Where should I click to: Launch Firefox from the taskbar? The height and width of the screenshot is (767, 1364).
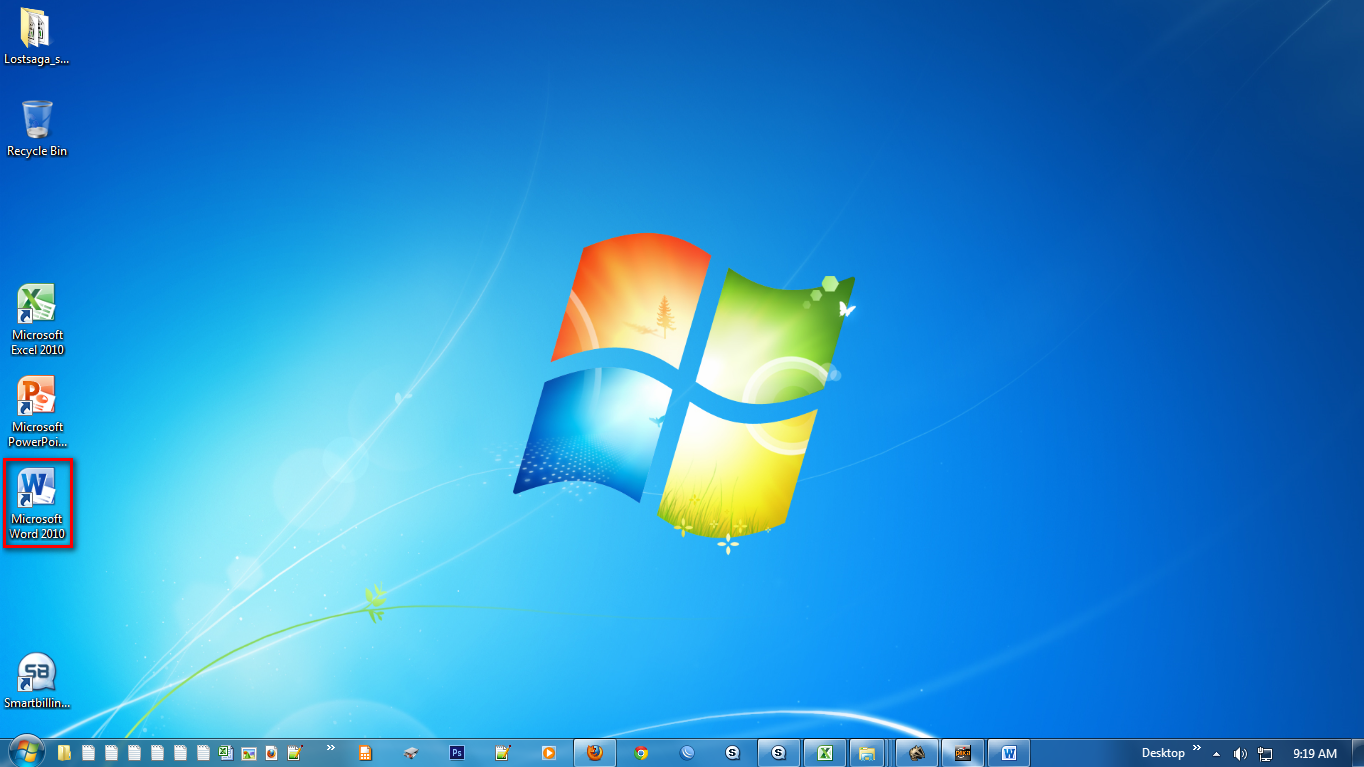coord(594,752)
